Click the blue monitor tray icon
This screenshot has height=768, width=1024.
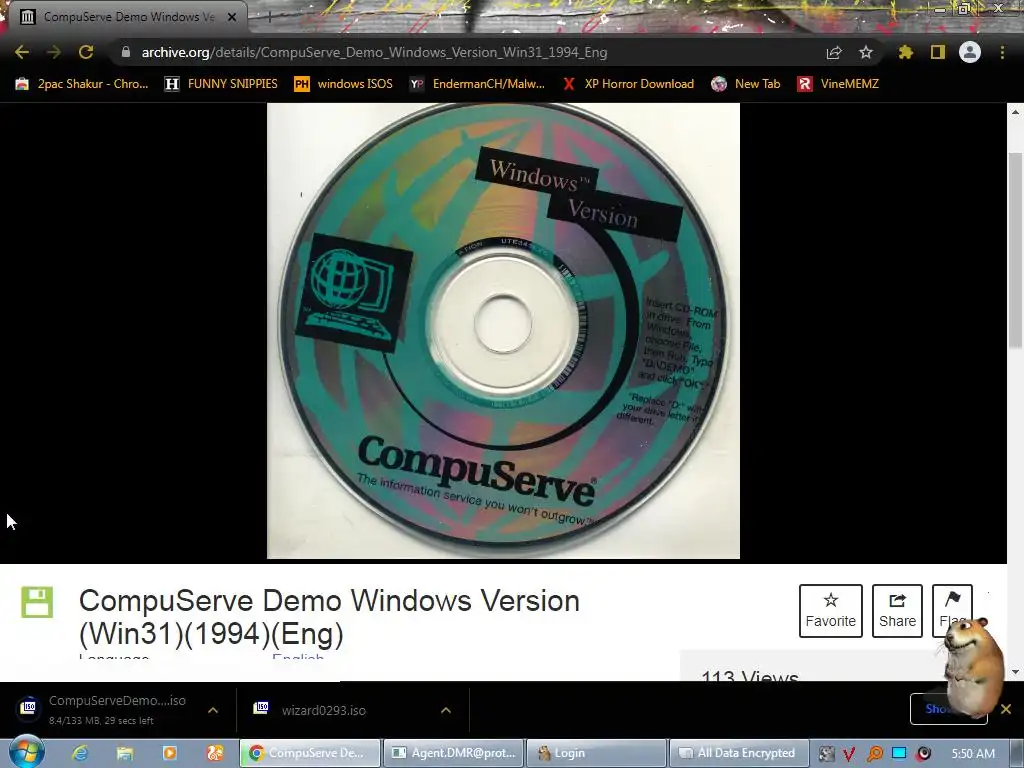pyautogui.click(x=899, y=754)
